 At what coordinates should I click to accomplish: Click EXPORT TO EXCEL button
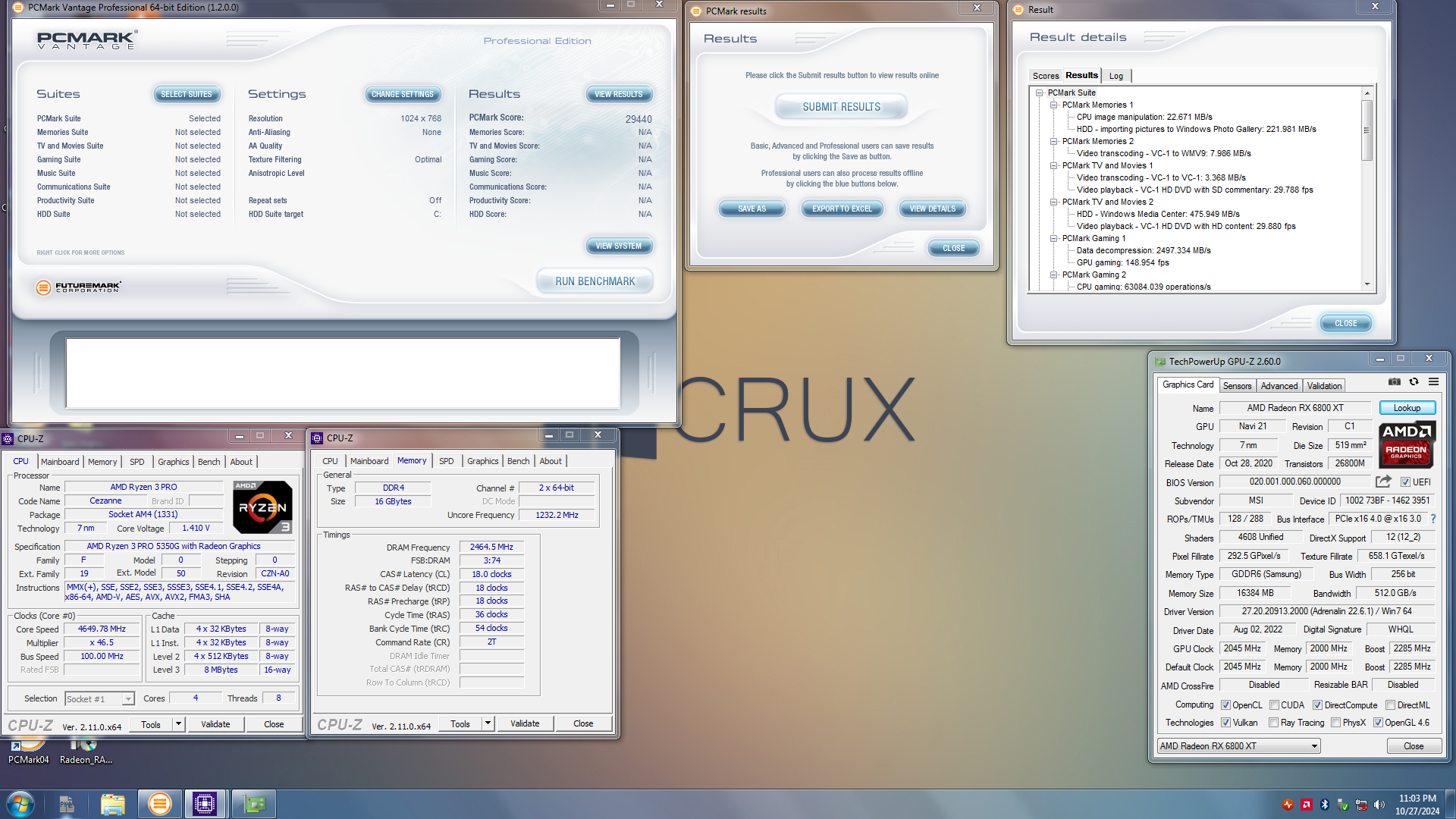click(x=842, y=209)
